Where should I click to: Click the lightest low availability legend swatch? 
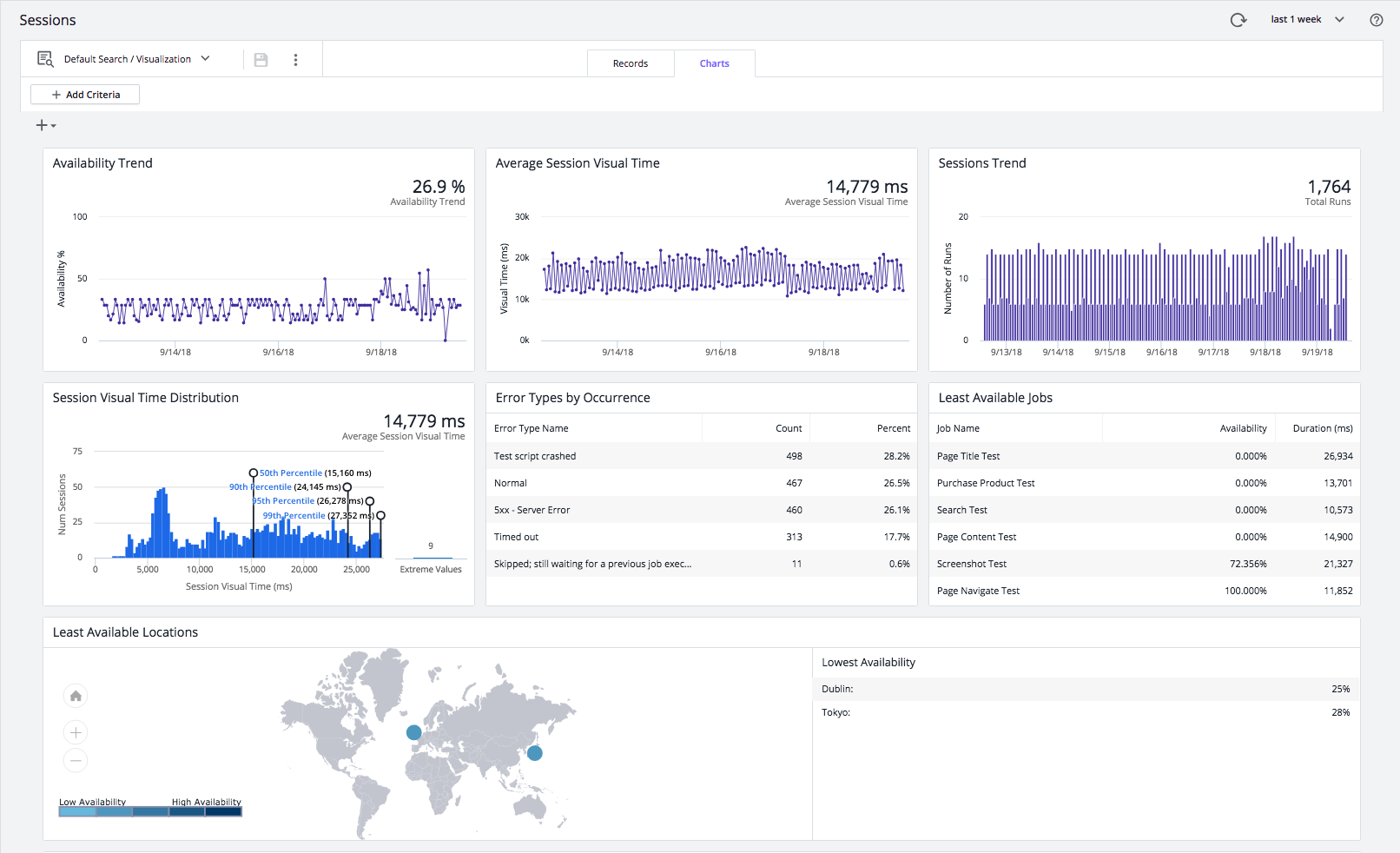[77, 811]
